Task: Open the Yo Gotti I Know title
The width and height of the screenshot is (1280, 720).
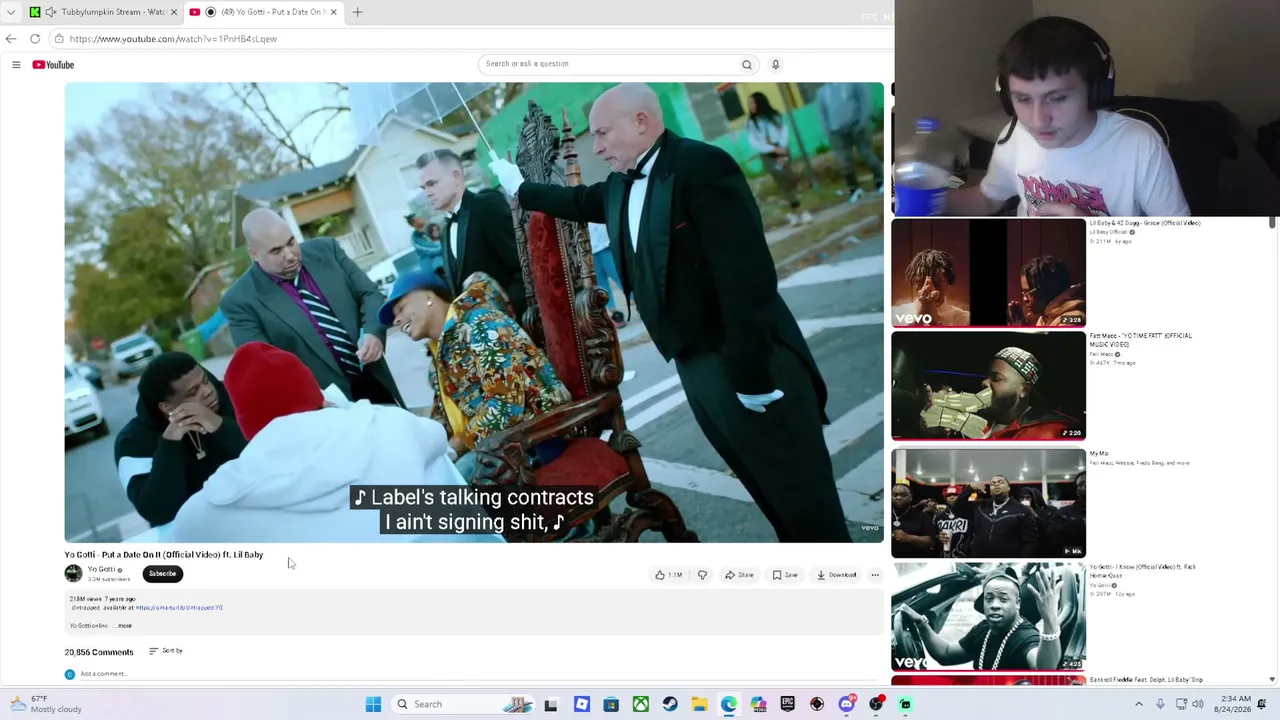Action: 1142,571
